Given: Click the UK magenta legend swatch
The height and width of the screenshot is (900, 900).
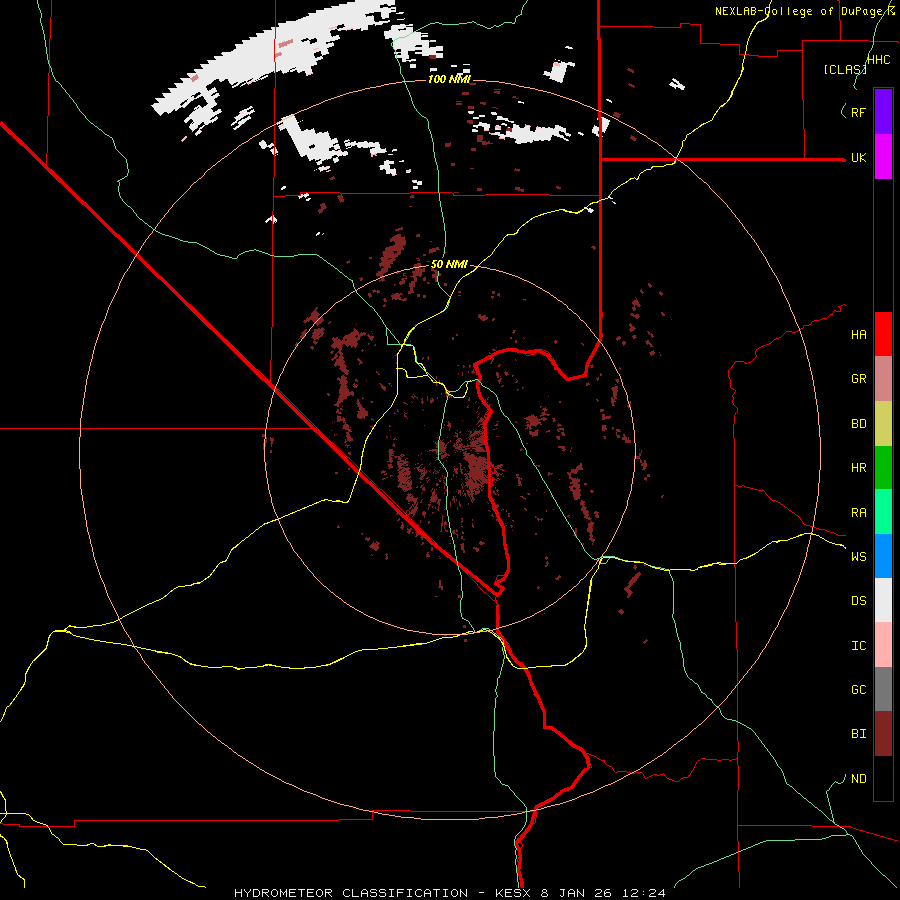Looking at the screenshot, I should (883, 157).
